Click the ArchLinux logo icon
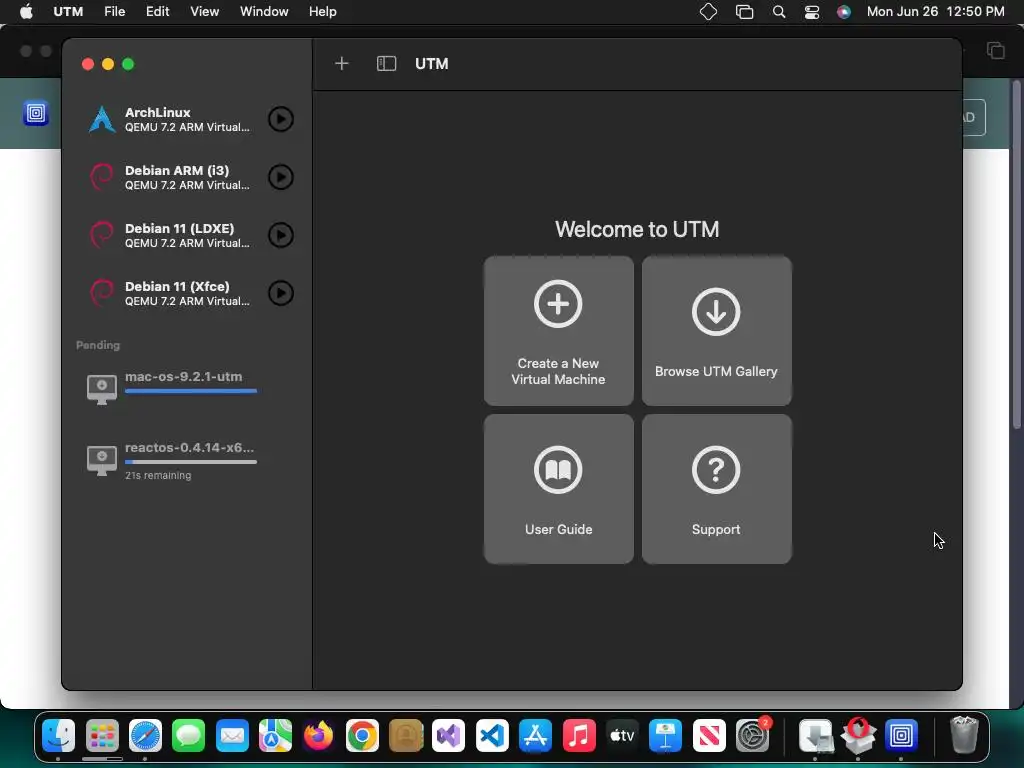1024x768 pixels. click(102, 120)
